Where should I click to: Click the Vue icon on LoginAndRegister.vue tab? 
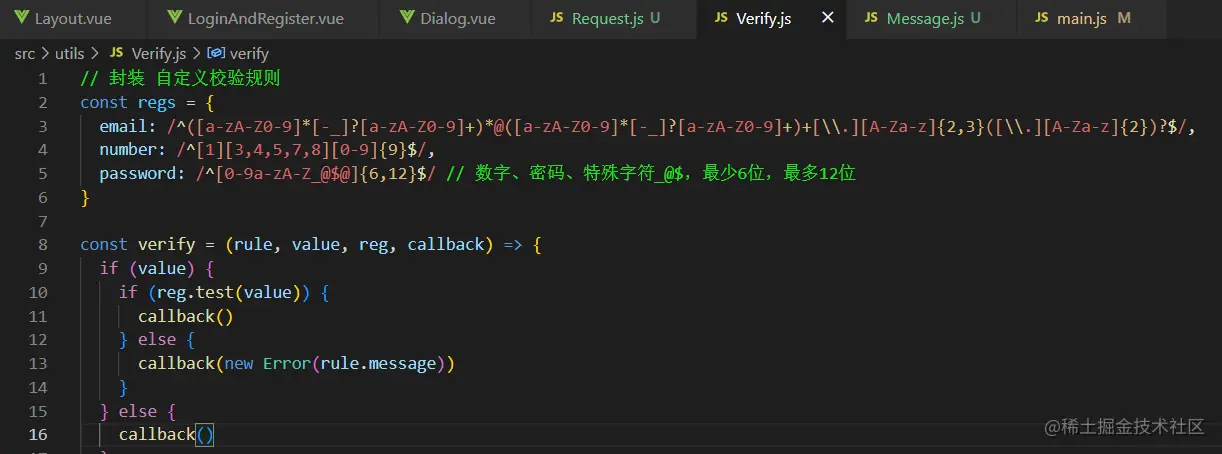pos(176,18)
